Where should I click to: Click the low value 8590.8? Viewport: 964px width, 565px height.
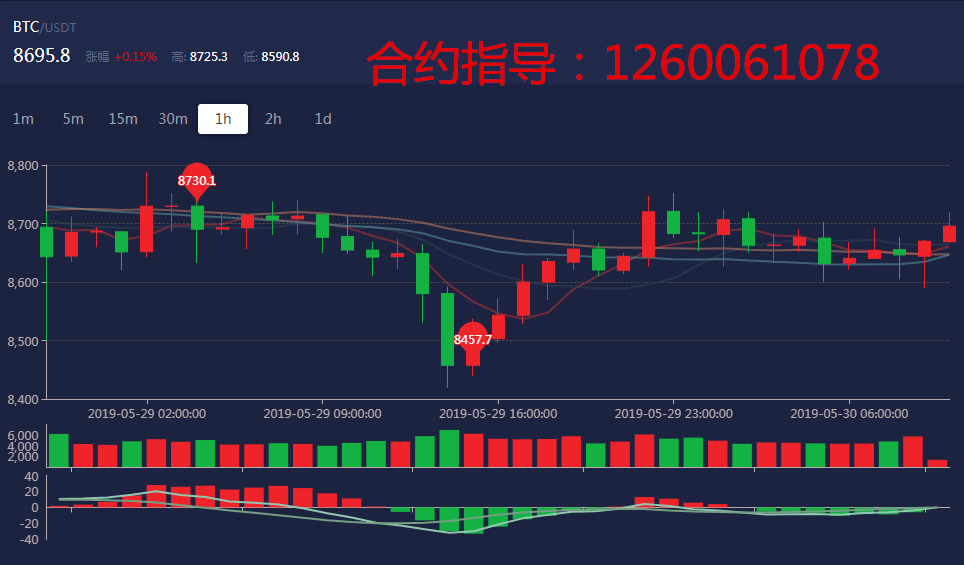click(280, 57)
